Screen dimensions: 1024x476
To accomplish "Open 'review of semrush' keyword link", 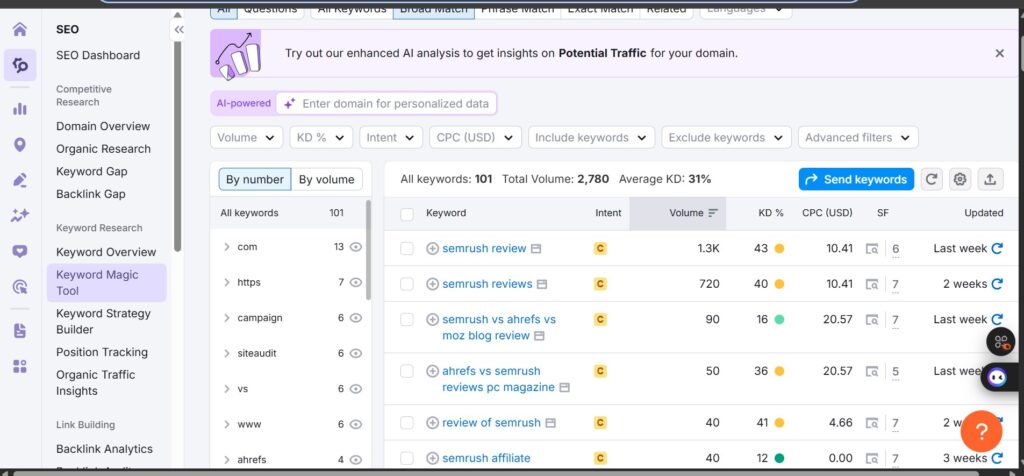I will [491, 422].
